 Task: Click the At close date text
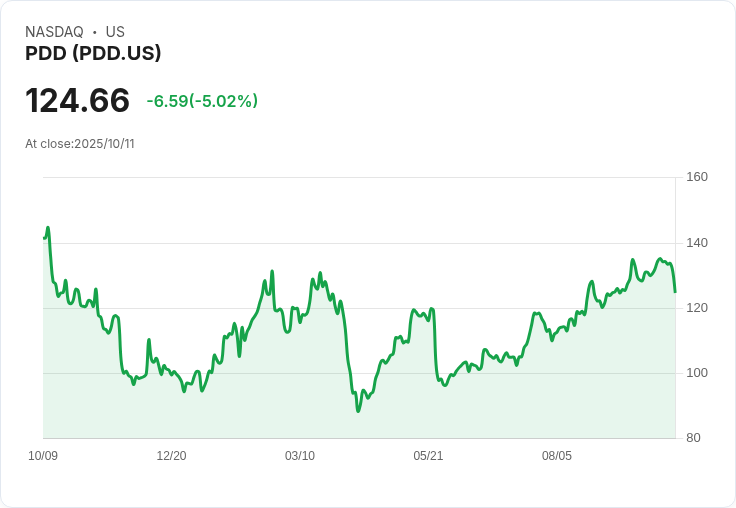(80, 144)
